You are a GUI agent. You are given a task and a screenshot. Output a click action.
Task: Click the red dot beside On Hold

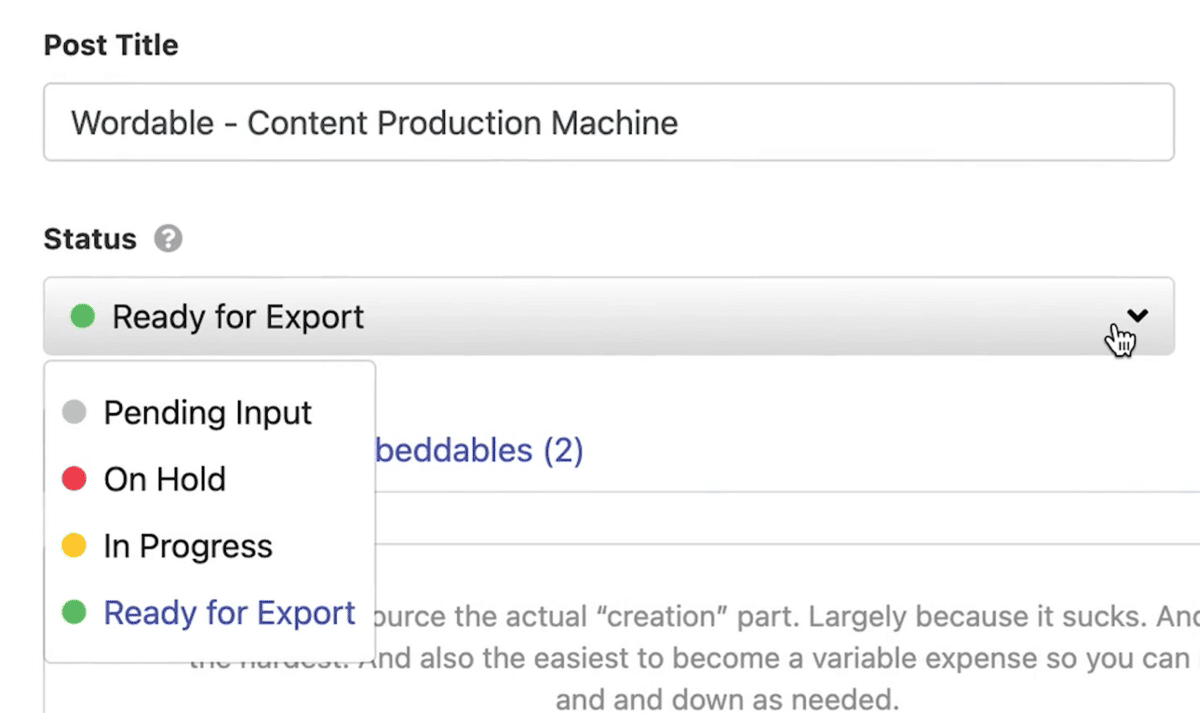coord(74,479)
